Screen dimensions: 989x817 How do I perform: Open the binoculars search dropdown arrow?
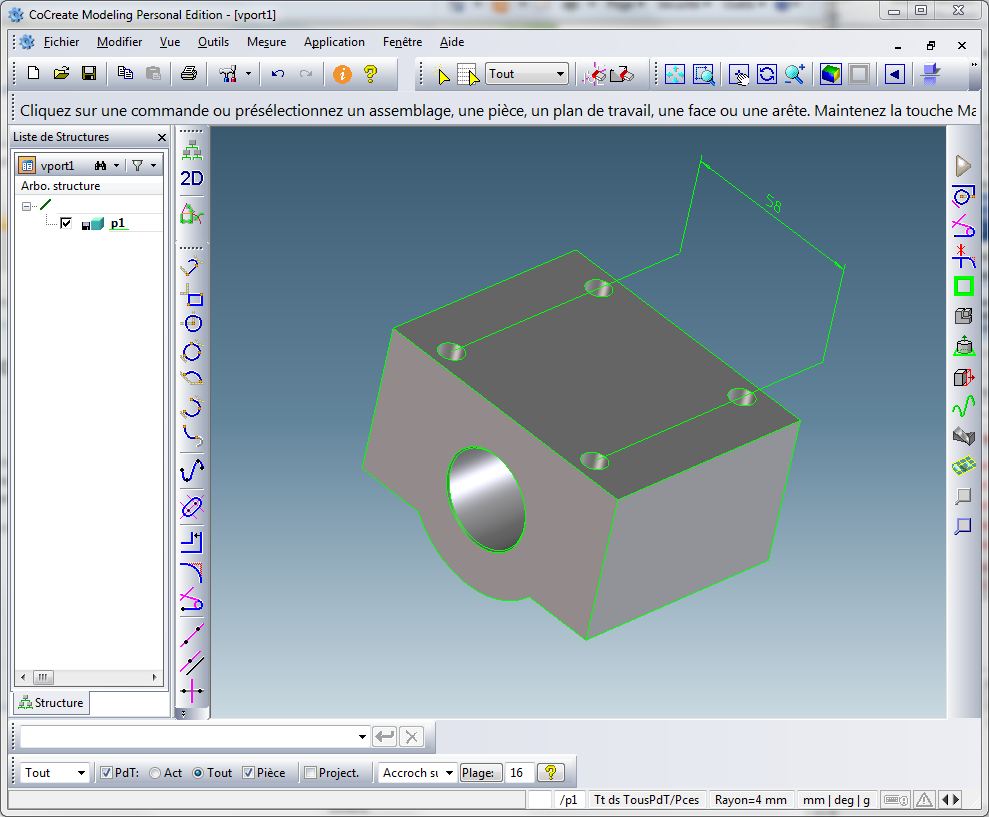click(x=116, y=166)
